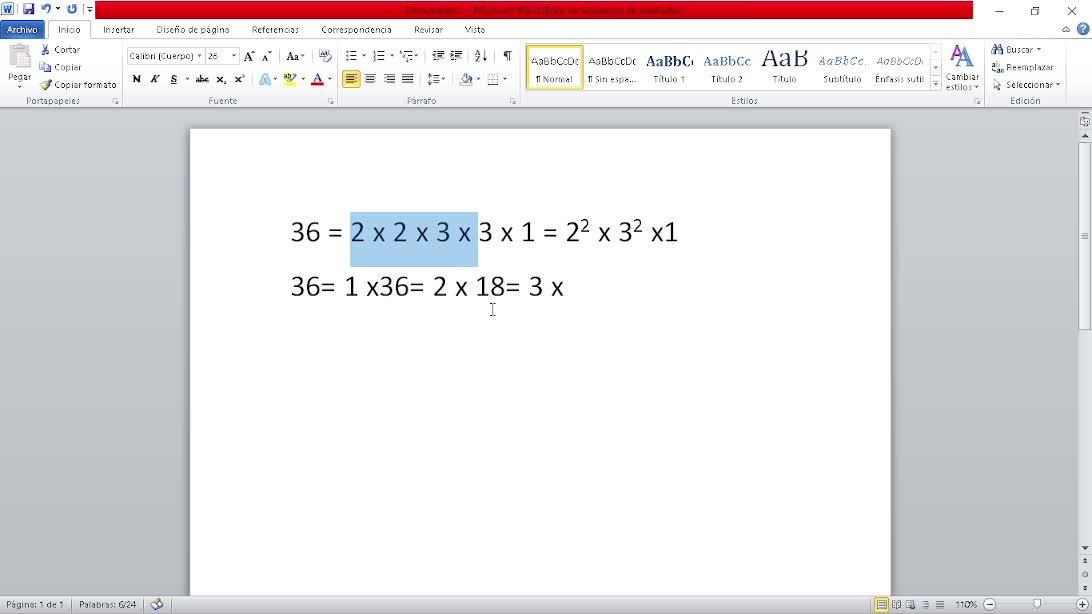The height and width of the screenshot is (614, 1092).
Task: Open Change Case Aa dropdown
Action: [295, 56]
